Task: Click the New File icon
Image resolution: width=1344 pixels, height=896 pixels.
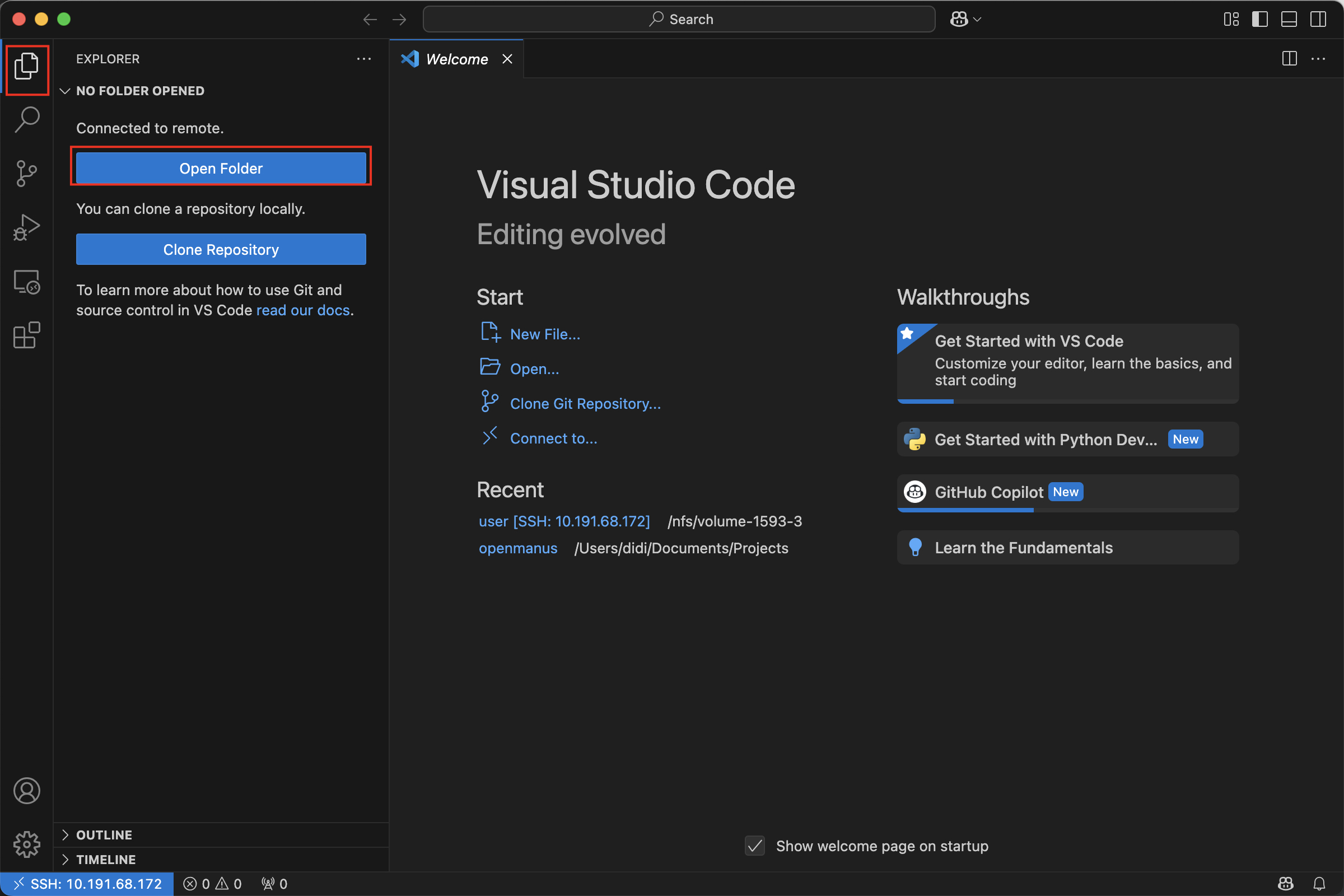Action: coord(491,332)
